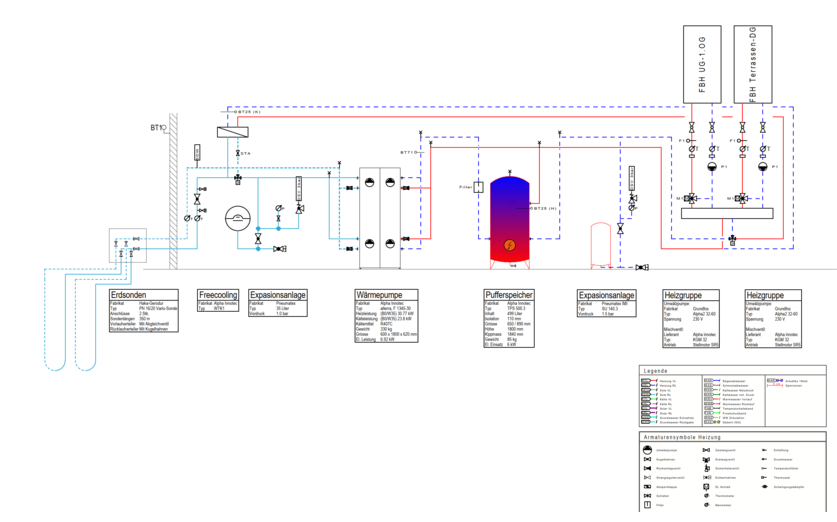This screenshot has width=837, height=522.
Task: Select the Temperaturfühler legend symbol
Action: [x=764, y=468]
